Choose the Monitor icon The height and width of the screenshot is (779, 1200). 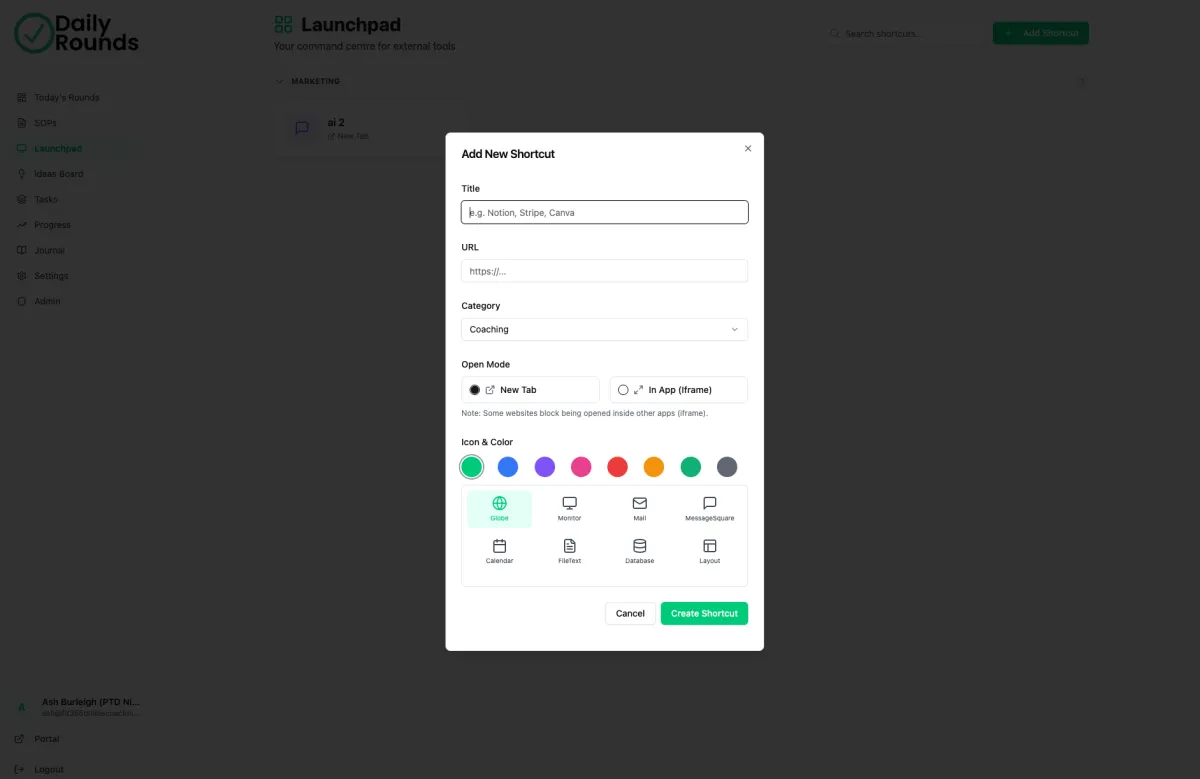tap(569, 509)
